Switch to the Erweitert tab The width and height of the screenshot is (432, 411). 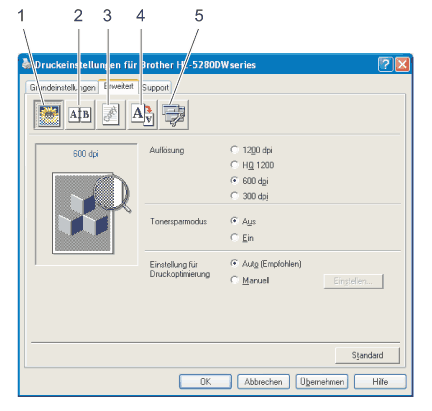point(118,86)
